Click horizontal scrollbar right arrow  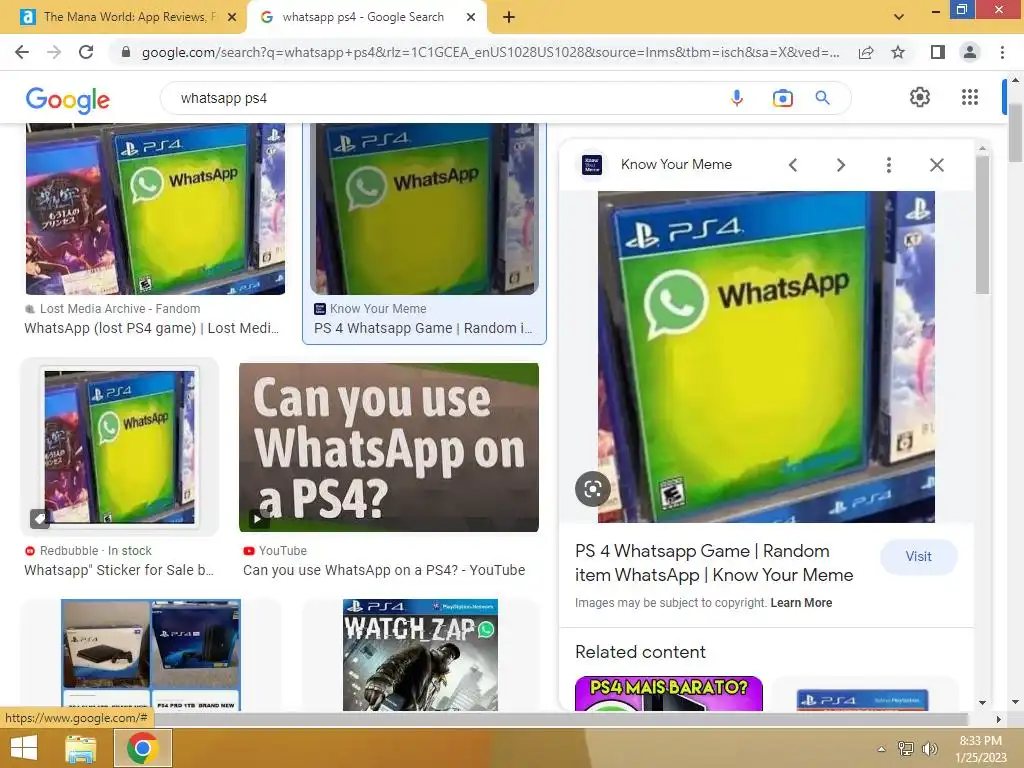point(998,719)
